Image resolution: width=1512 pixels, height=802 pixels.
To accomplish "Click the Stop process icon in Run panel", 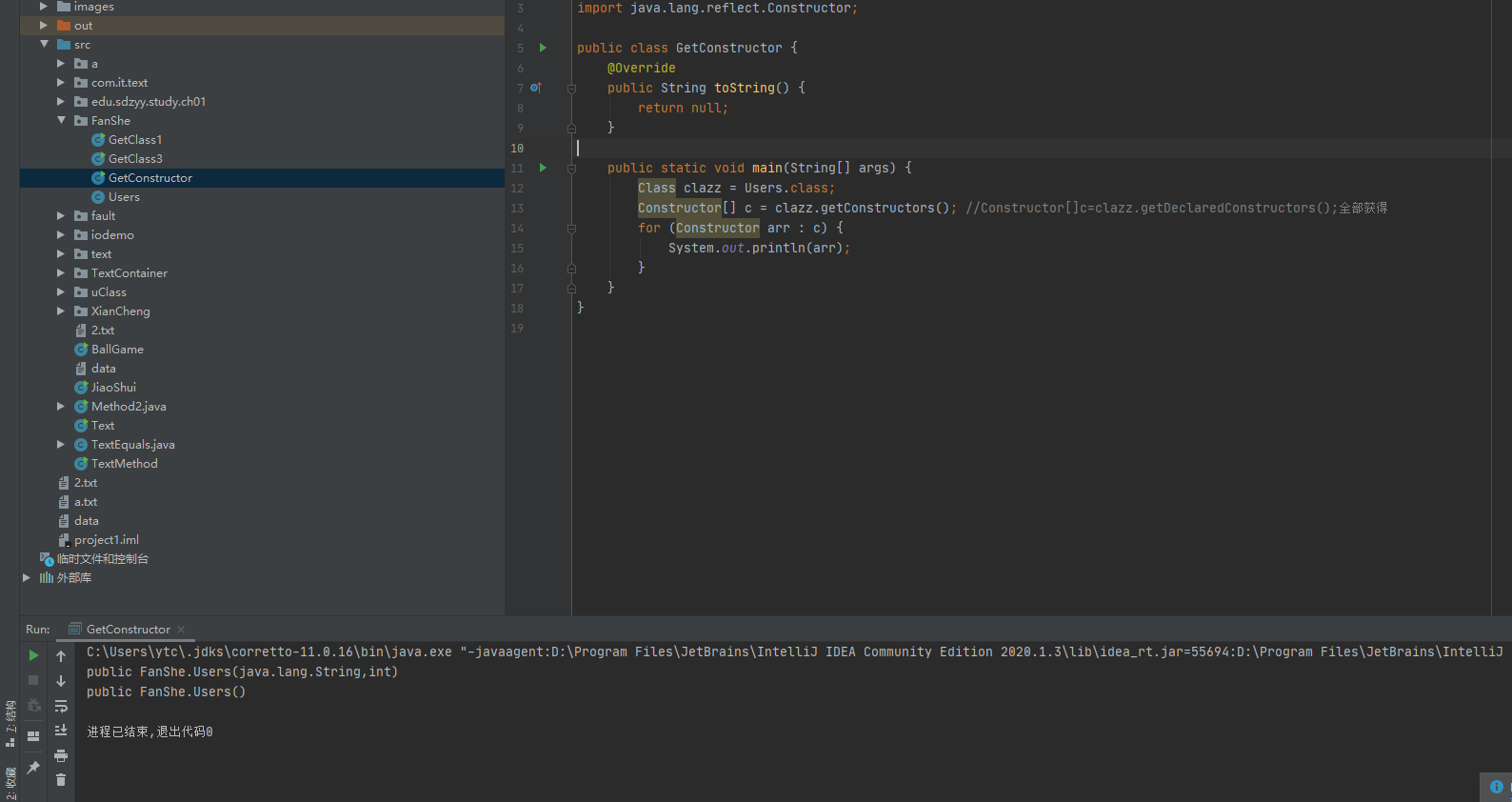I will click(33, 680).
